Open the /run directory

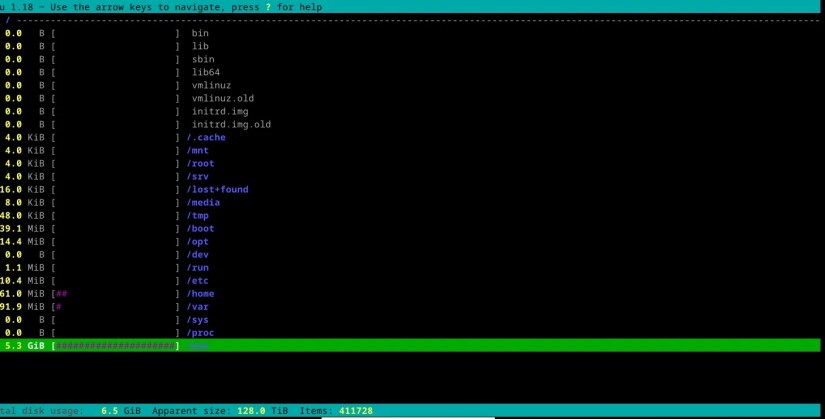198,268
